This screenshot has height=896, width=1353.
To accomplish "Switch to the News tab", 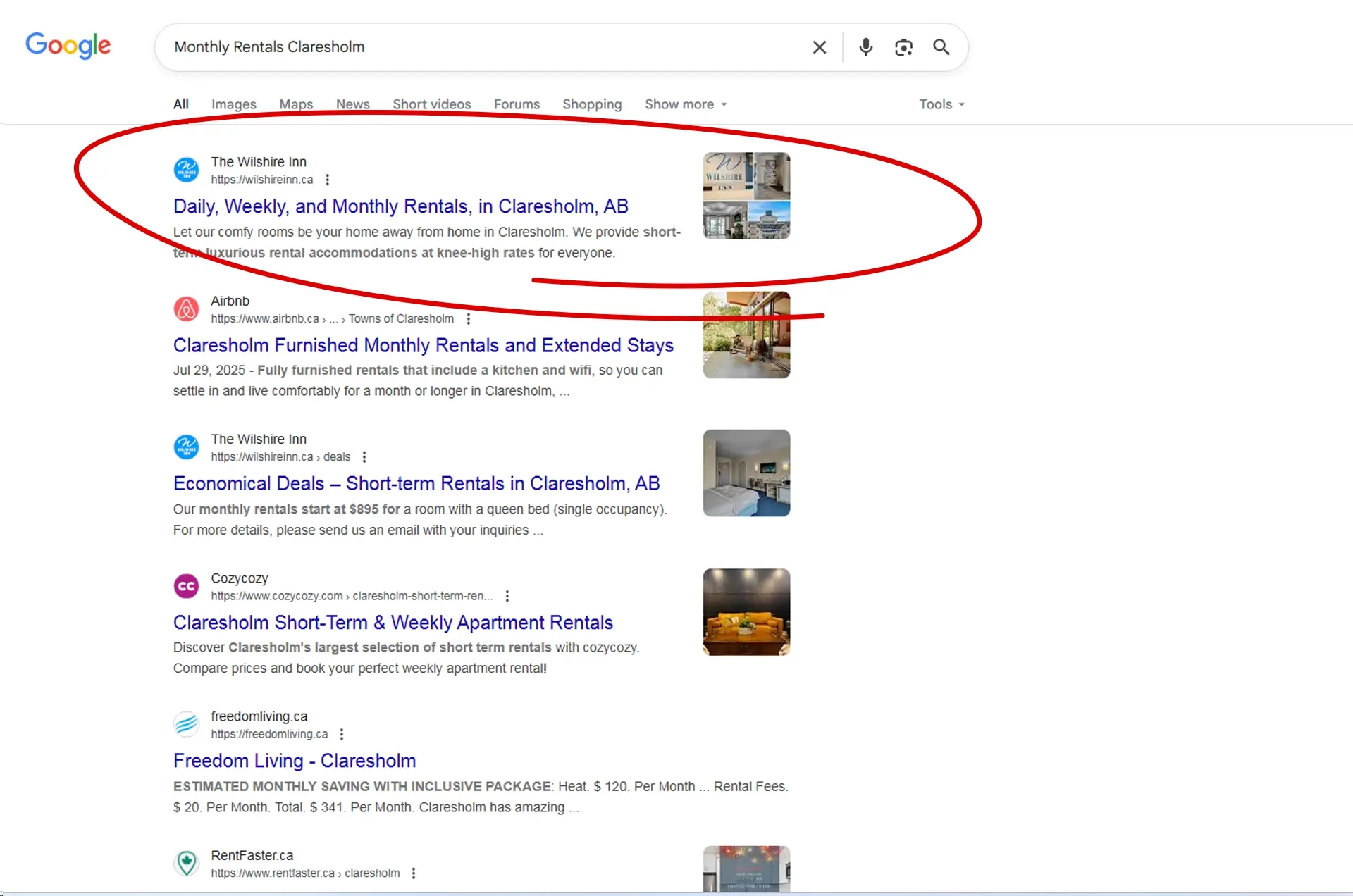I will coord(353,104).
